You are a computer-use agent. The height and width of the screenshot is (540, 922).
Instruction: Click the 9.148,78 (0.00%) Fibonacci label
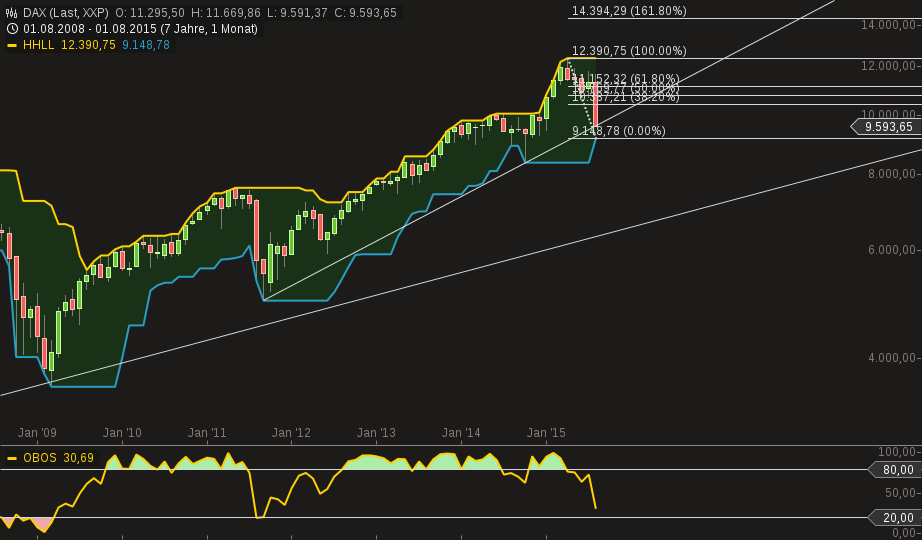[x=619, y=131]
